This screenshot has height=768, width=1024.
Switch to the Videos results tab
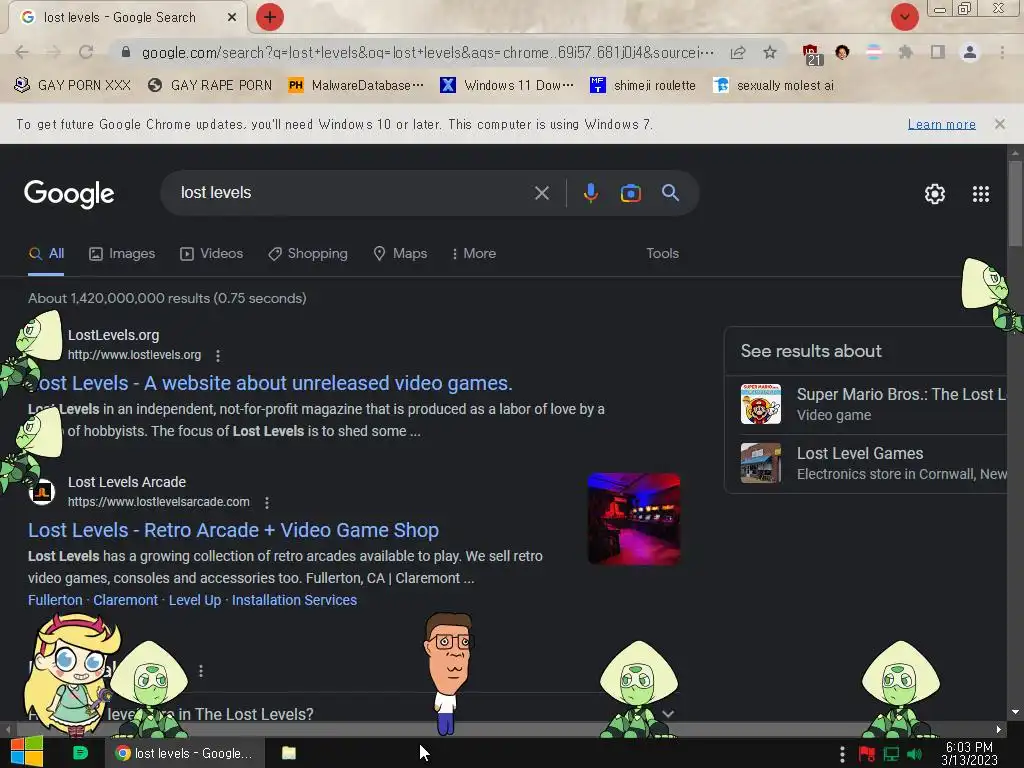coord(212,253)
